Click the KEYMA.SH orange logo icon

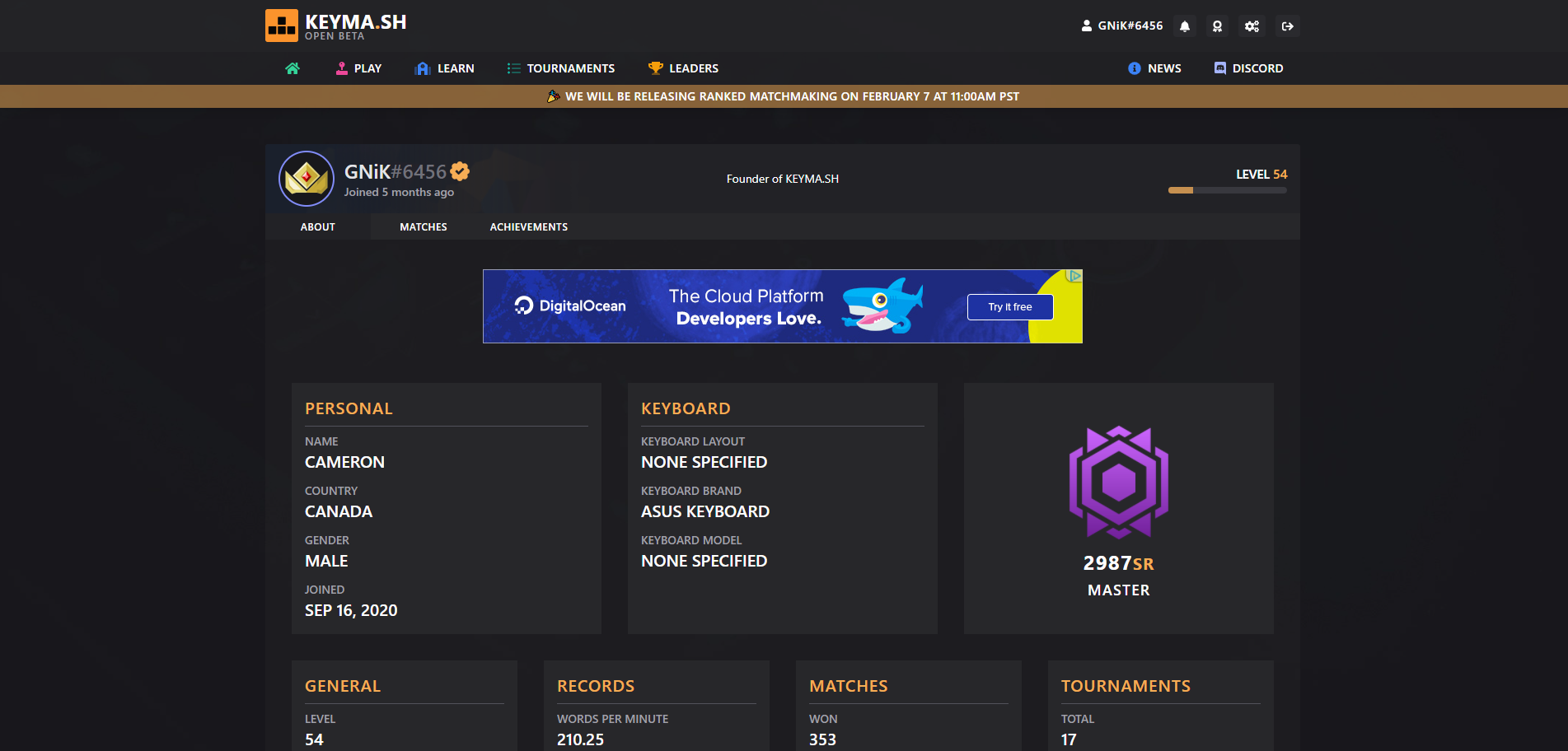click(281, 26)
